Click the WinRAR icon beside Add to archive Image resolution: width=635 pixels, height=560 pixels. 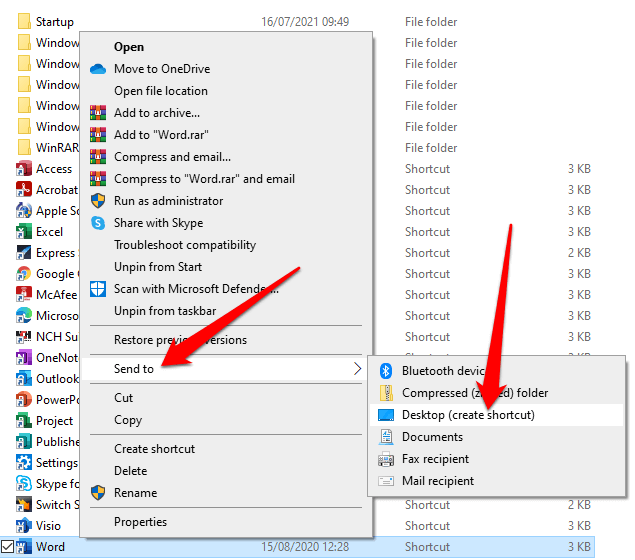pos(98,113)
